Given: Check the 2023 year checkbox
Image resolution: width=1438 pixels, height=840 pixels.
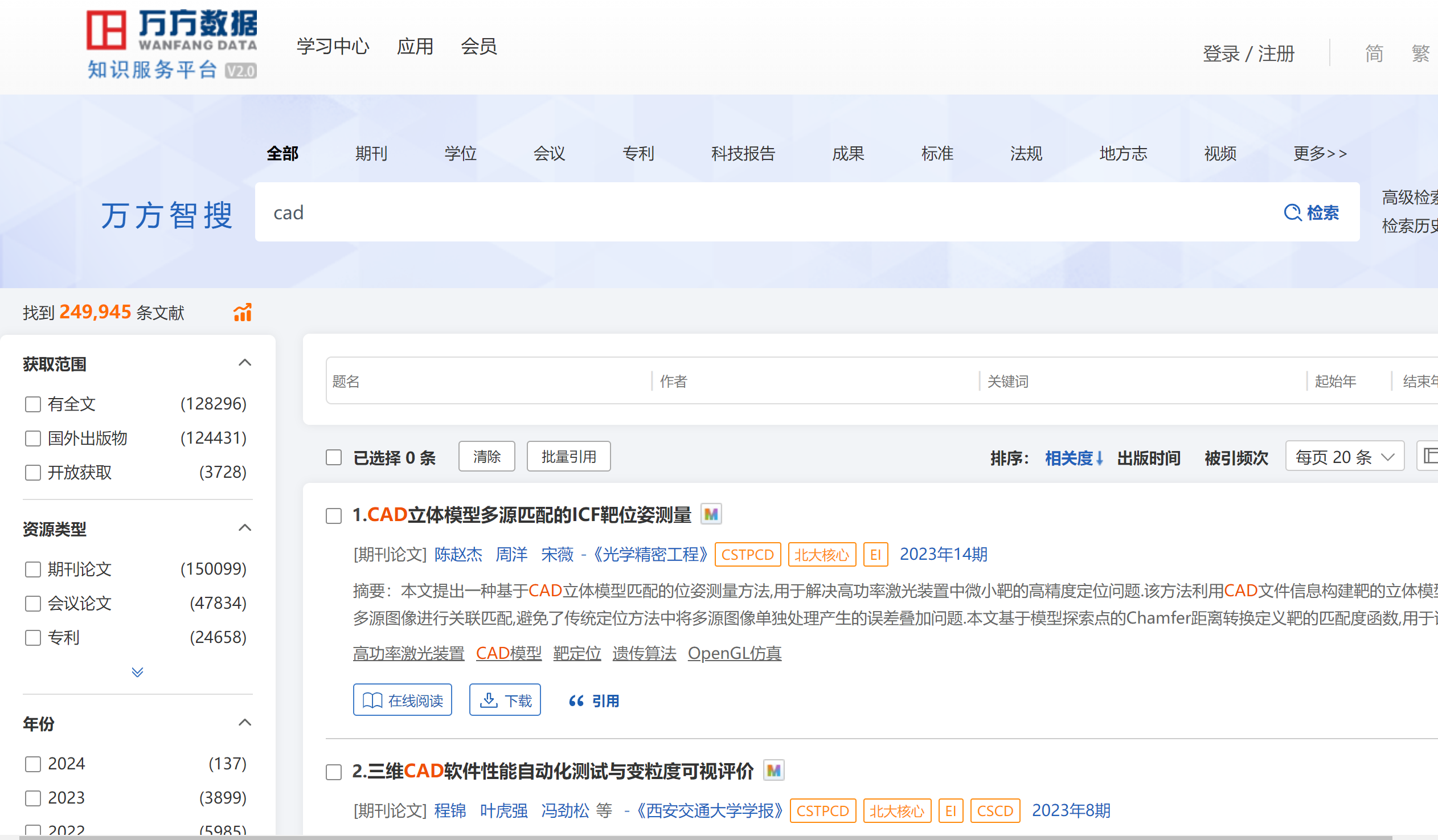Looking at the screenshot, I should (x=33, y=798).
